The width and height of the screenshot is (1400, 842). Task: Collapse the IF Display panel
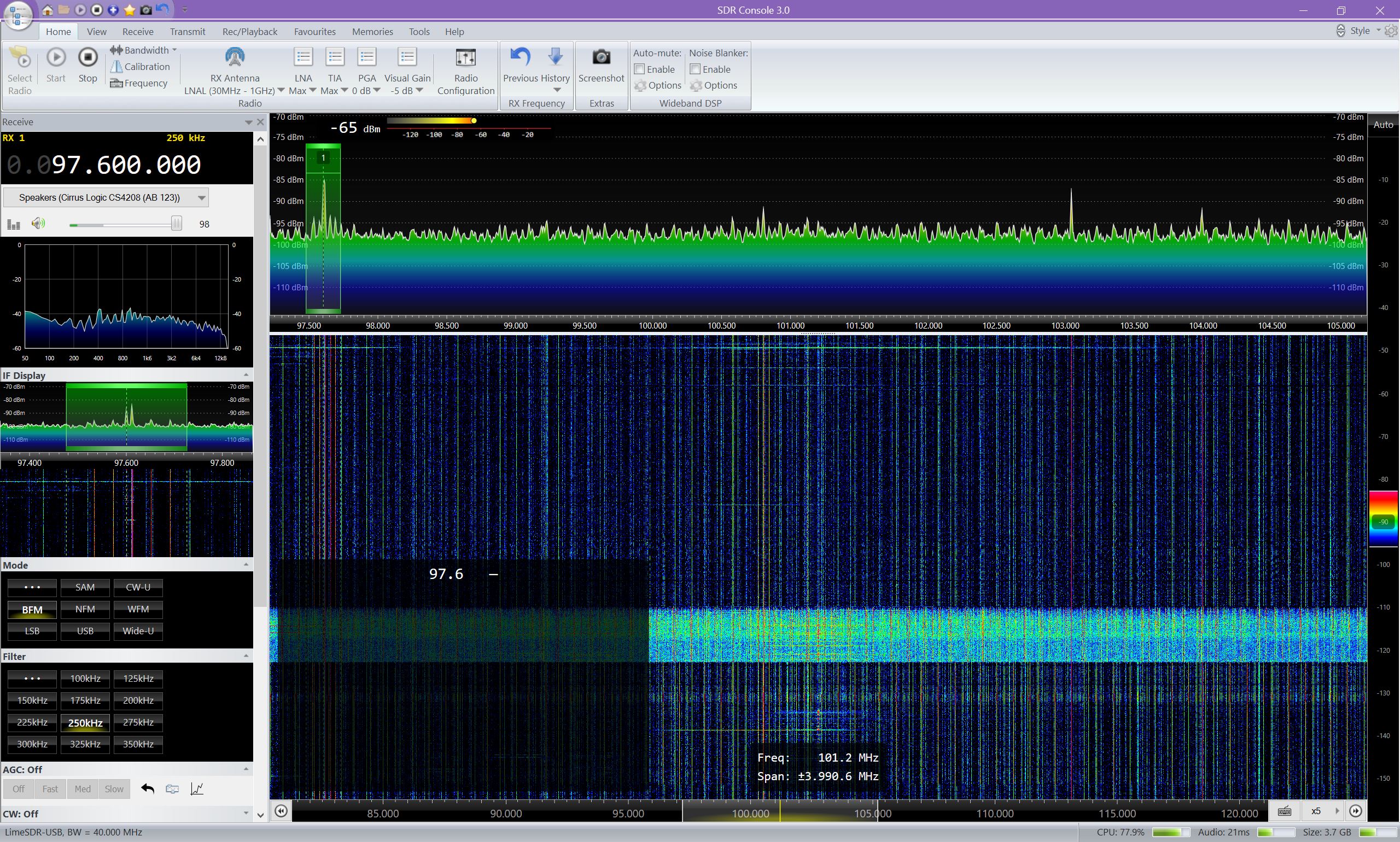click(246, 375)
